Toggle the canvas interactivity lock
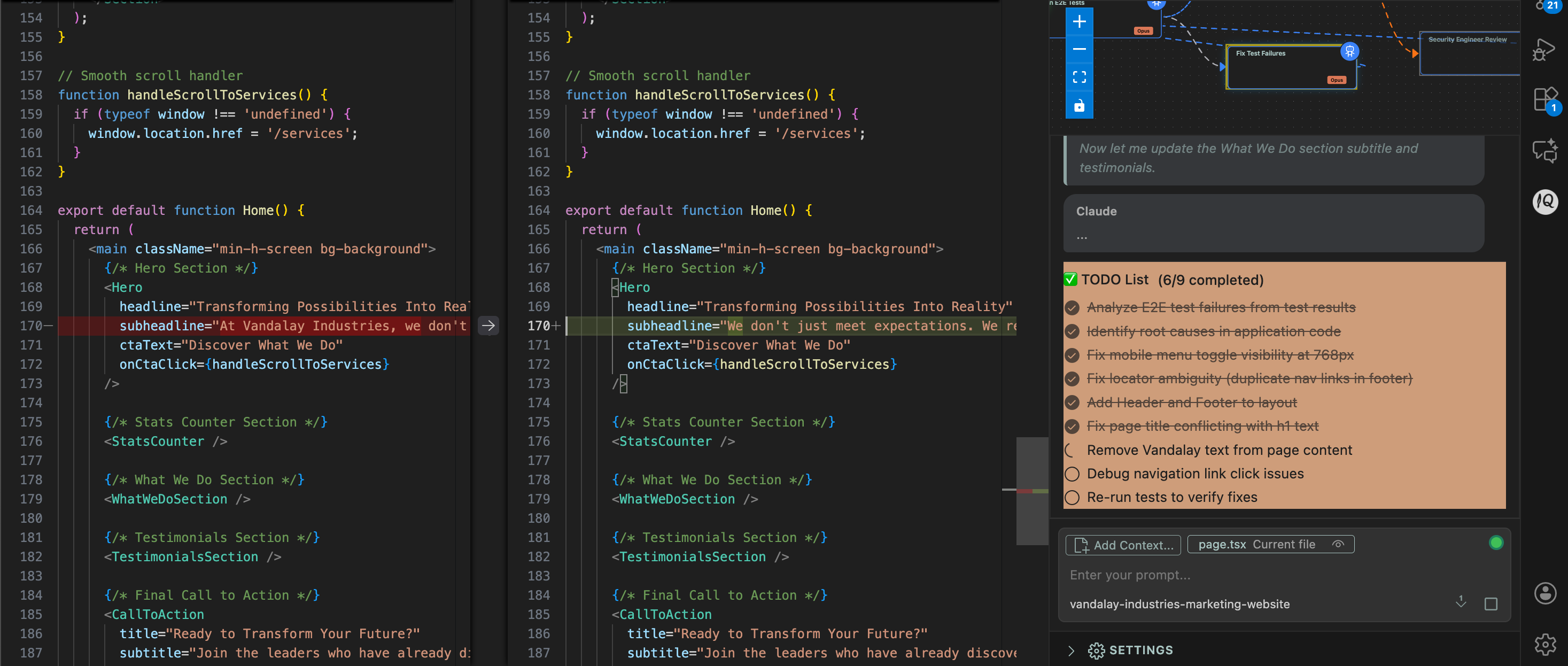This screenshot has width=1568, height=666. pyautogui.click(x=1078, y=105)
